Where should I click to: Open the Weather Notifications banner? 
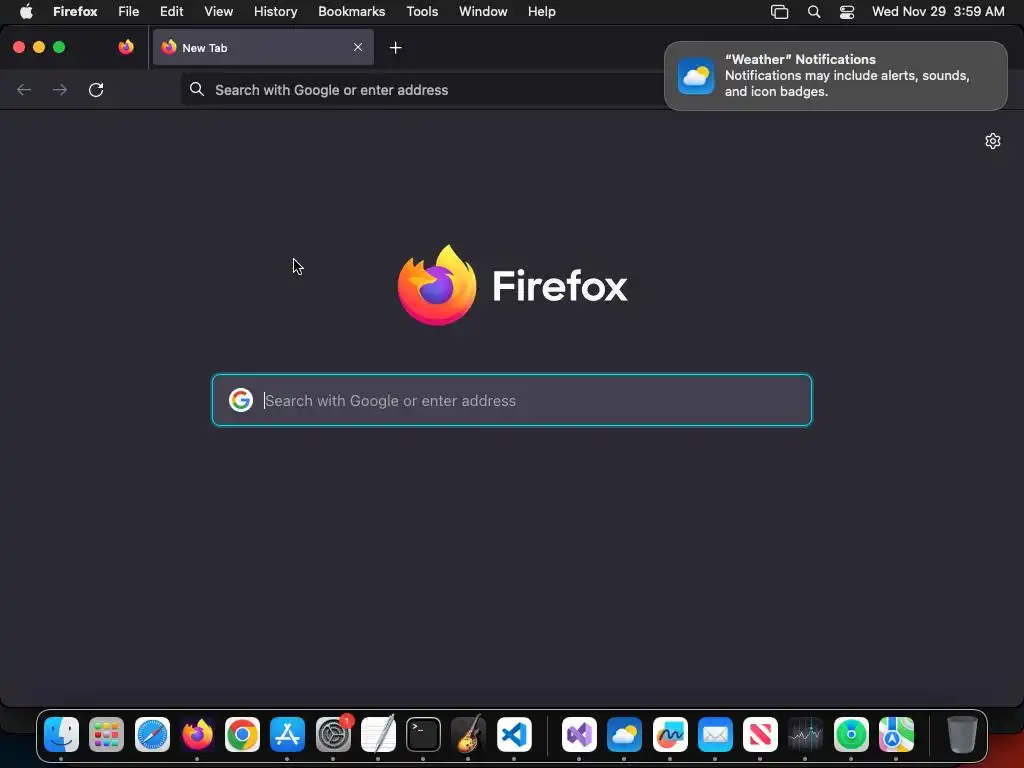click(835, 76)
